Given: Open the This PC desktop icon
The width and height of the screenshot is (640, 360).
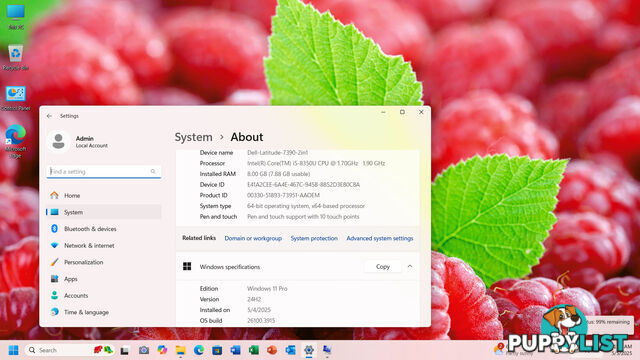Looking at the screenshot, I should click(16, 17).
